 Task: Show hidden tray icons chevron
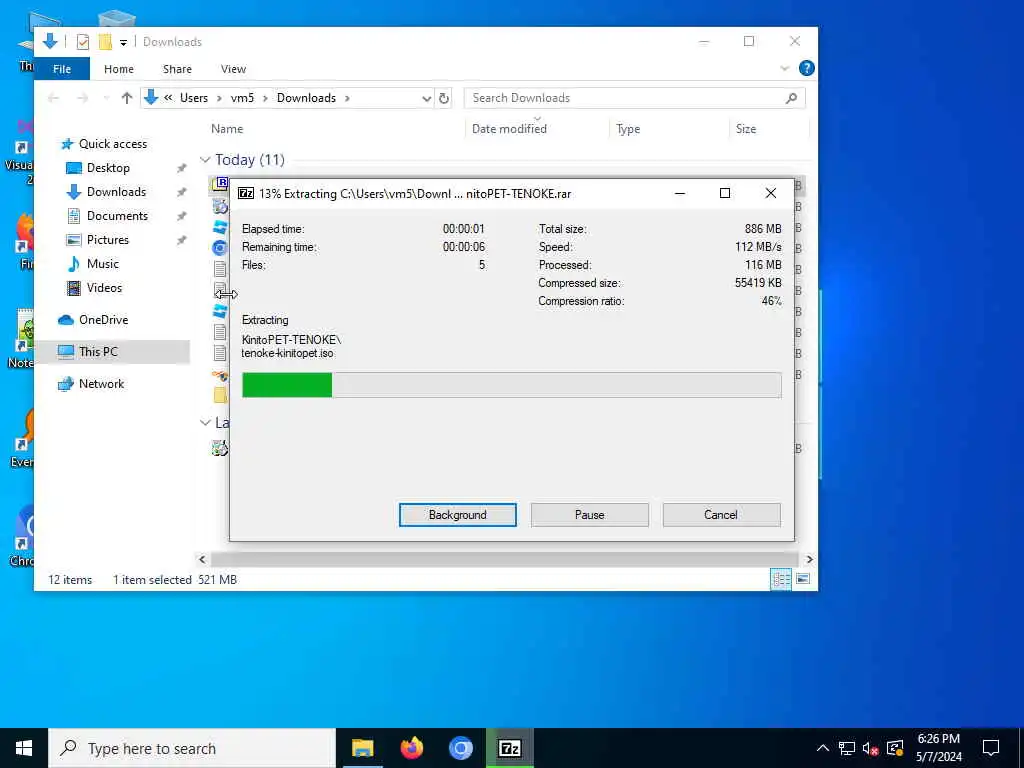[x=822, y=748]
